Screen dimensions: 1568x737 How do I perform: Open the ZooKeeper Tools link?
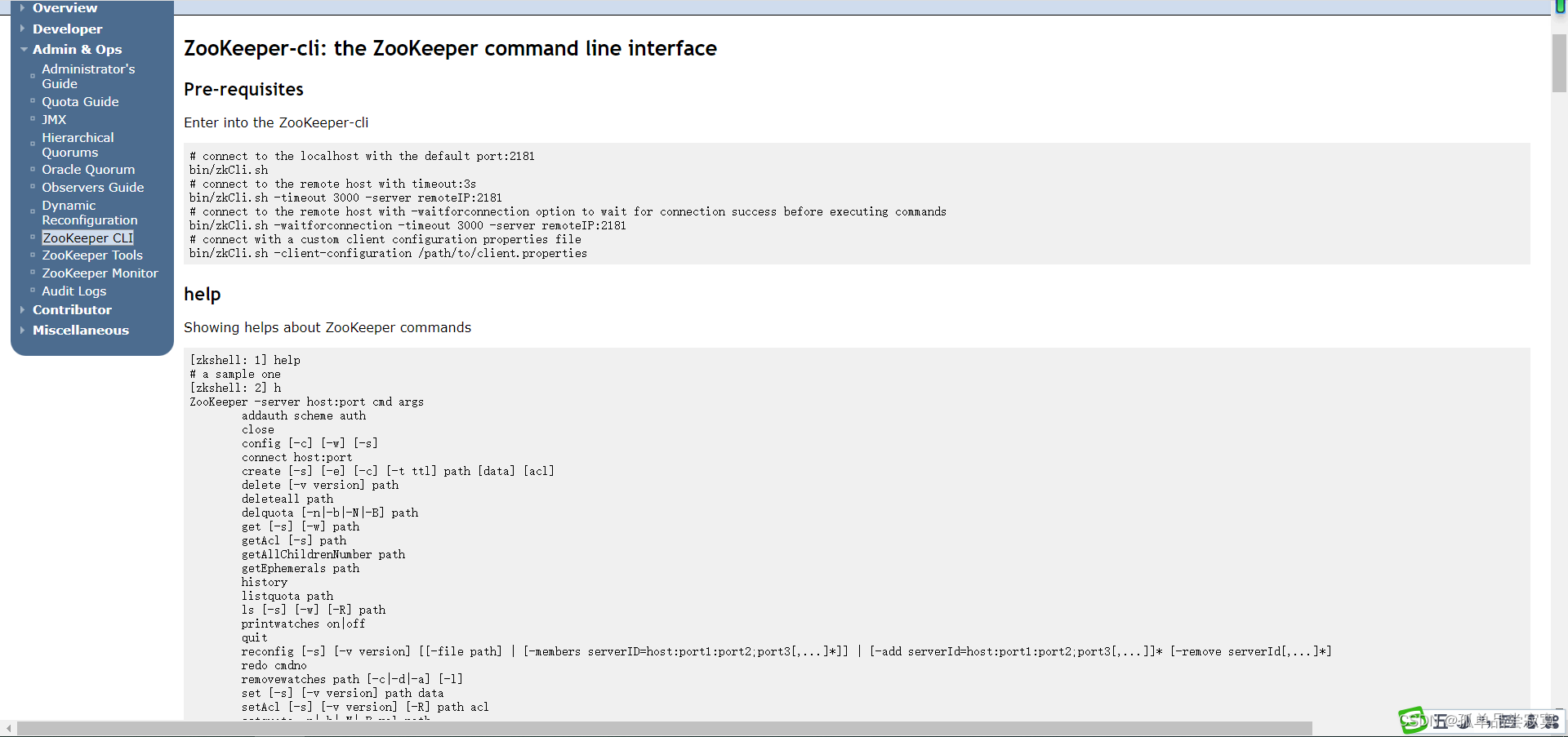(92, 255)
